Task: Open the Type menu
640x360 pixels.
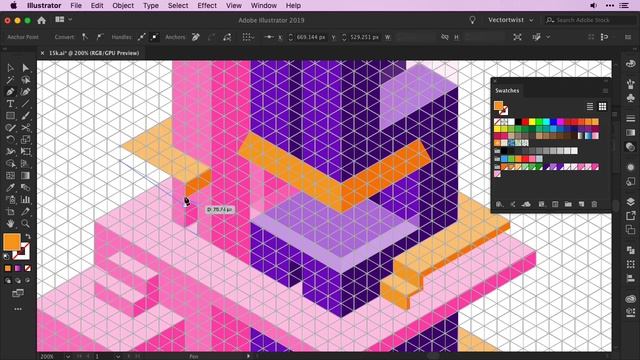Action: pyautogui.click(x=151, y=6)
